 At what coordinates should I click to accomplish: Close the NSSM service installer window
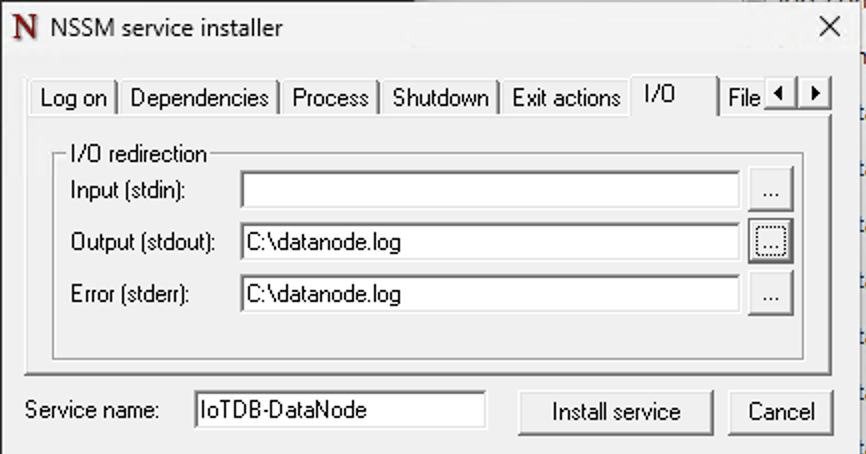point(829,27)
